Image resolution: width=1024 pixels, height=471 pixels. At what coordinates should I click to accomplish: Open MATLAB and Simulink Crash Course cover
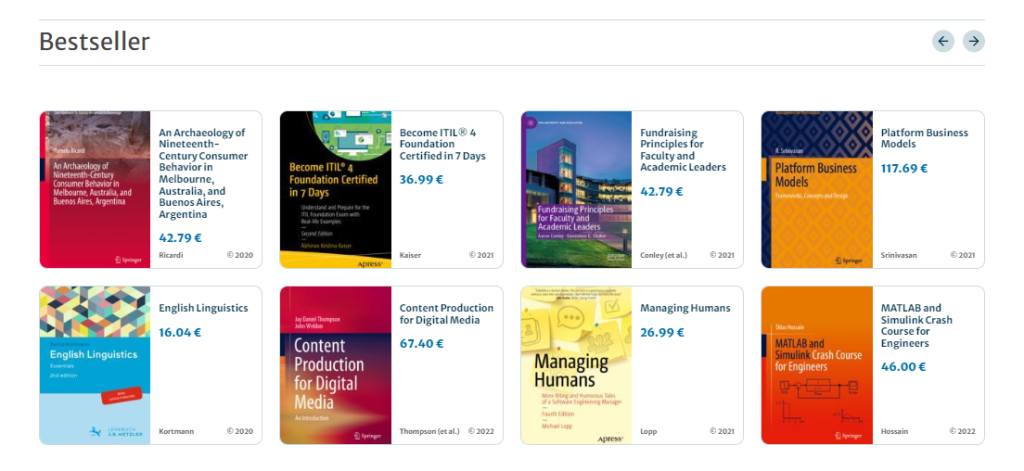817,365
